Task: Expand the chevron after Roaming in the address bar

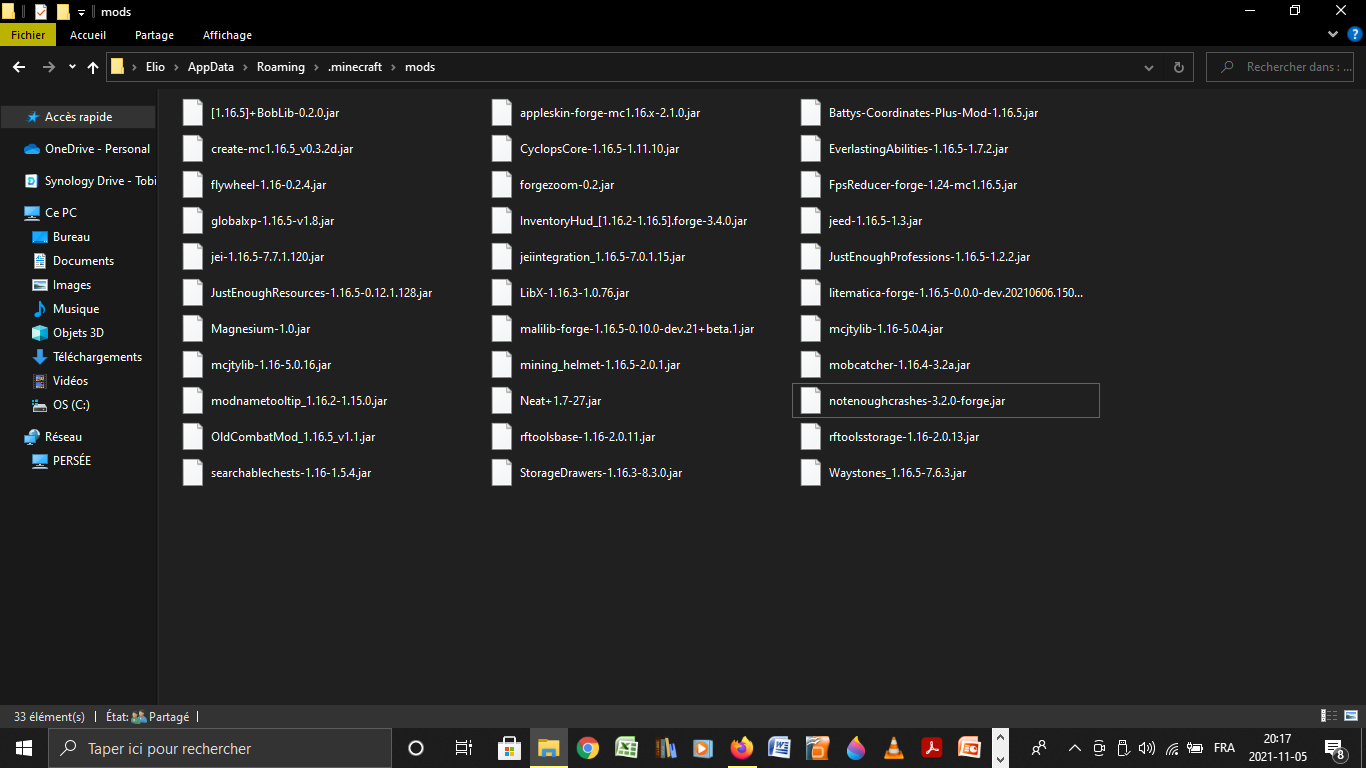Action: pyautogui.click(x=316, y=67)
